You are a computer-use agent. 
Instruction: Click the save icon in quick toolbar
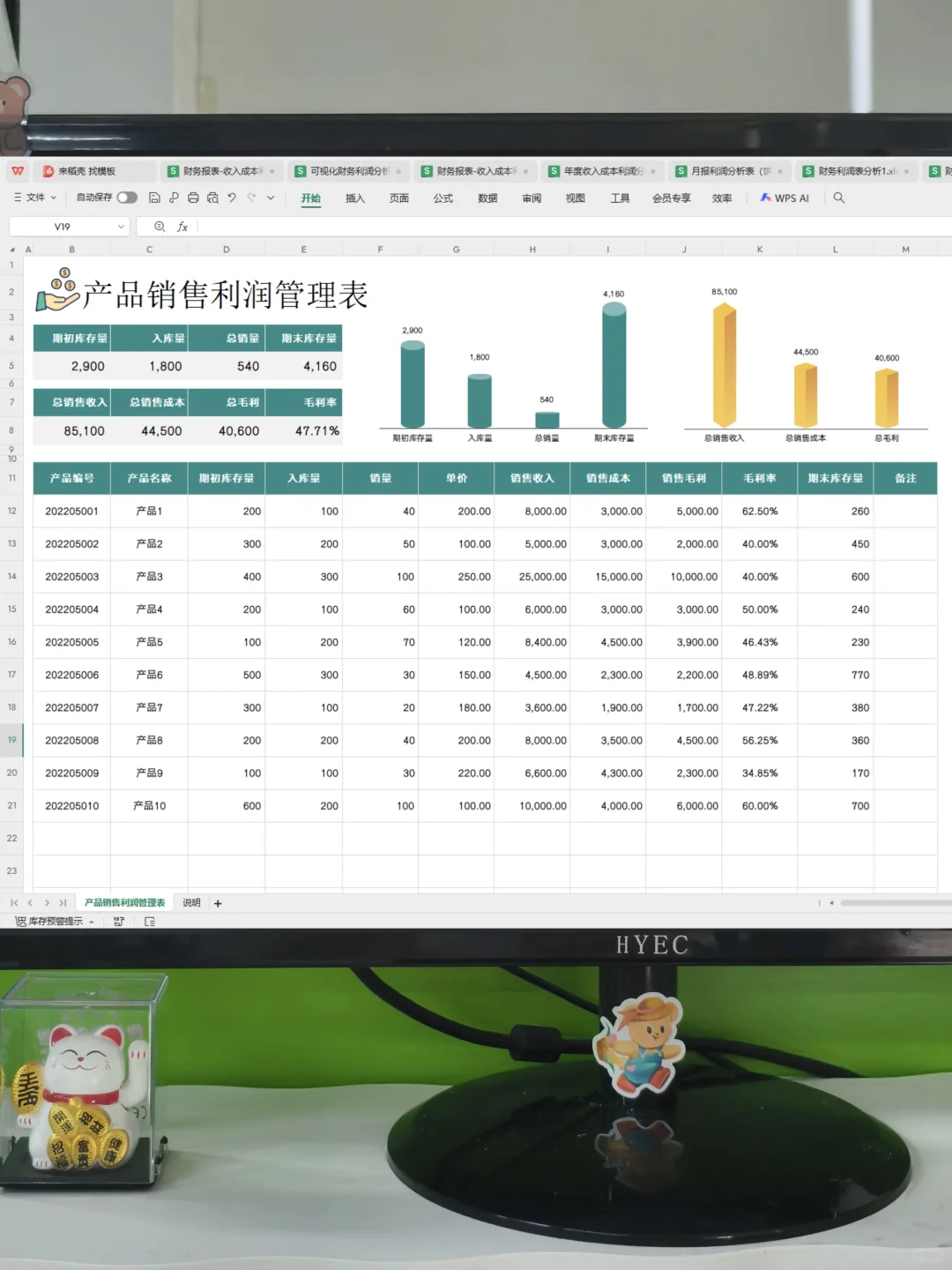pos(154,198)
